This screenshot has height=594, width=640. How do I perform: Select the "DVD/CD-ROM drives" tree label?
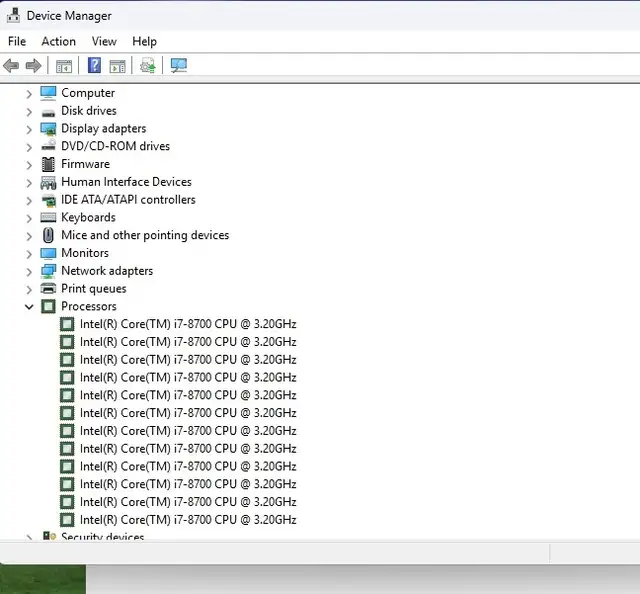(116, 146)
